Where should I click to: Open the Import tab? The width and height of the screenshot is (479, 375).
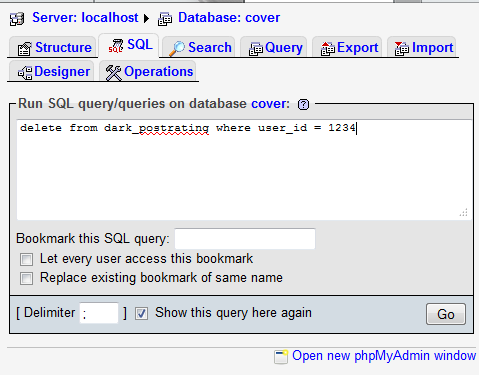pyautogui.click(x=422, y=47)
